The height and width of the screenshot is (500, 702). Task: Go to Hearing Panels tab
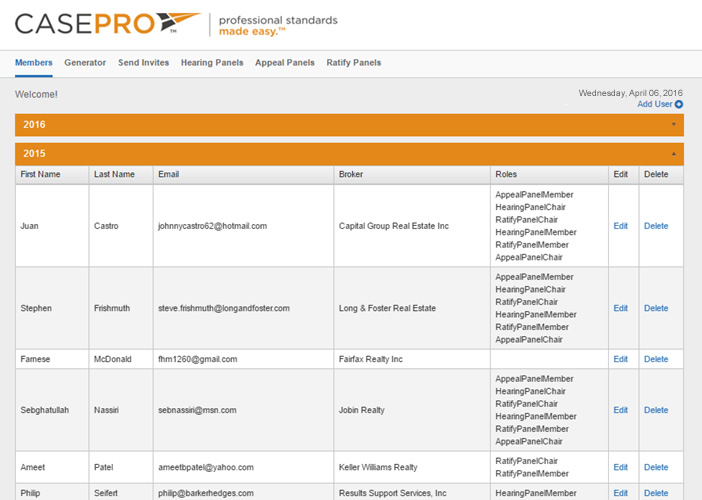pyautogui.click(x=212, y=63)
